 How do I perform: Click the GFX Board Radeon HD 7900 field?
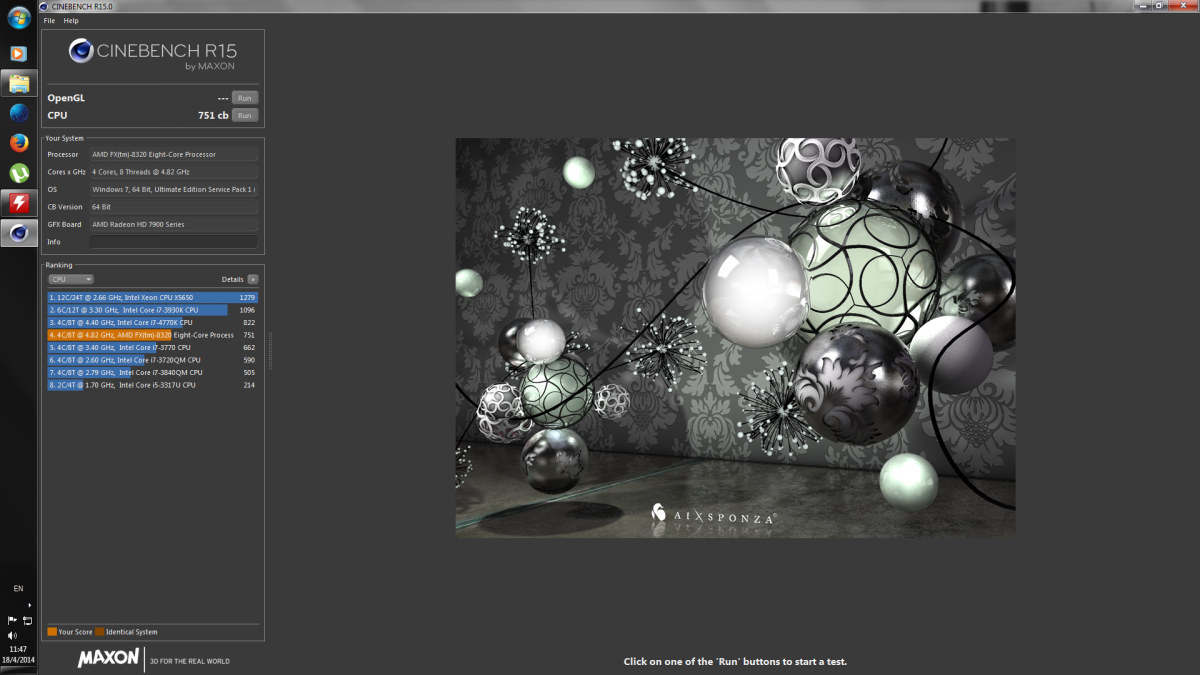pos(173,224)
